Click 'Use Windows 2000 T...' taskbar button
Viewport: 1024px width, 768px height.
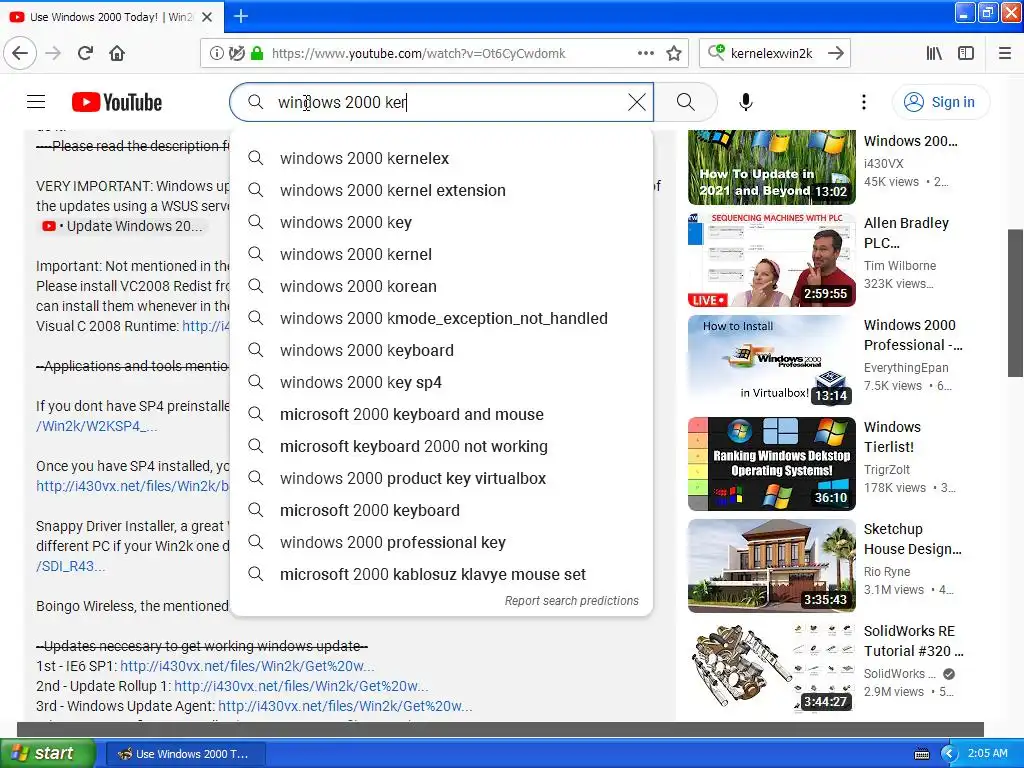coord(185,754)
